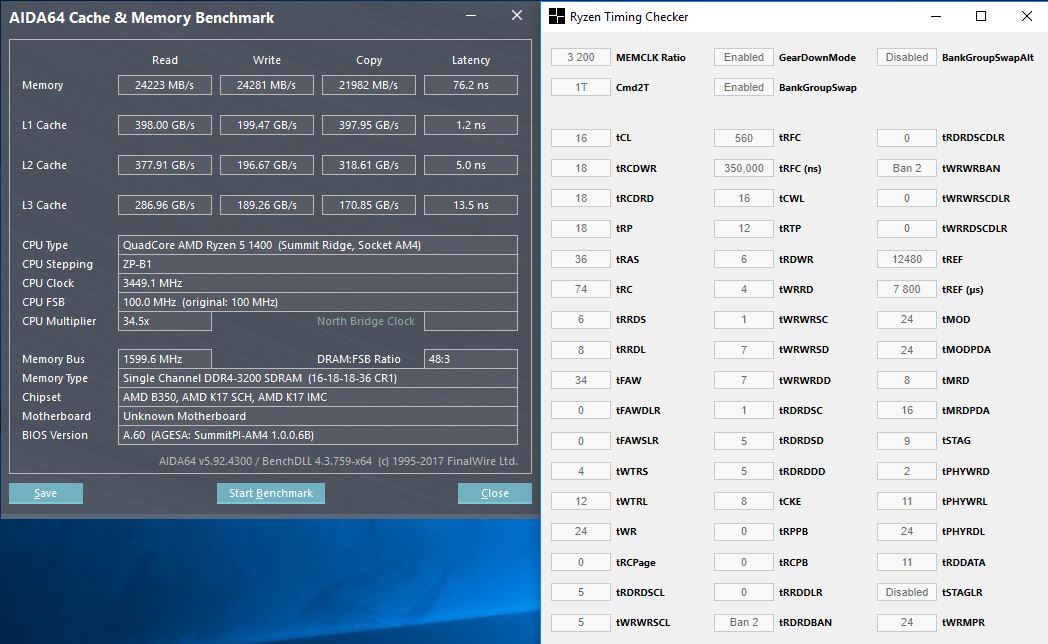This screenshot has width=1048, height=644.
Task: Click the tWR value box
Action: tap(581, 531)
